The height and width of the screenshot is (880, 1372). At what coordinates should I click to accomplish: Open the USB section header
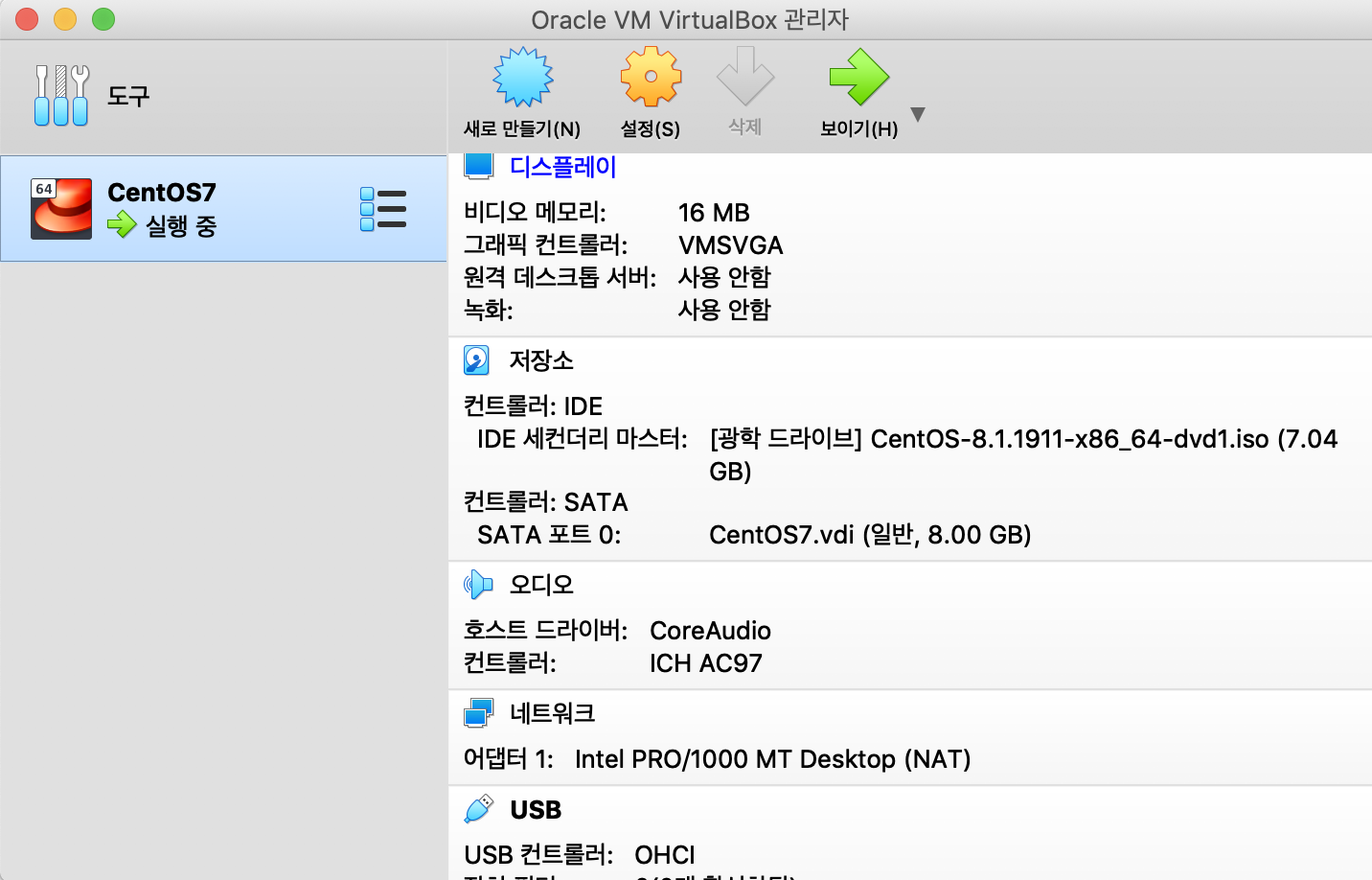point(536,810)
